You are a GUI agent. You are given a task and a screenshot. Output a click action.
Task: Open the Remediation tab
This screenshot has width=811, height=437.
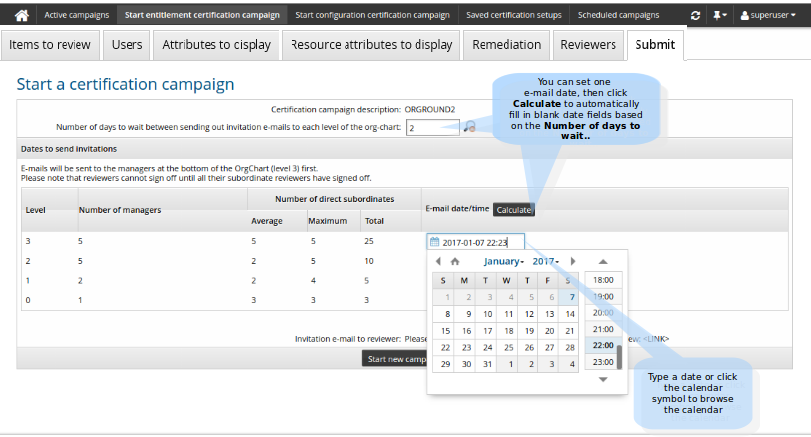coord(507,44)
